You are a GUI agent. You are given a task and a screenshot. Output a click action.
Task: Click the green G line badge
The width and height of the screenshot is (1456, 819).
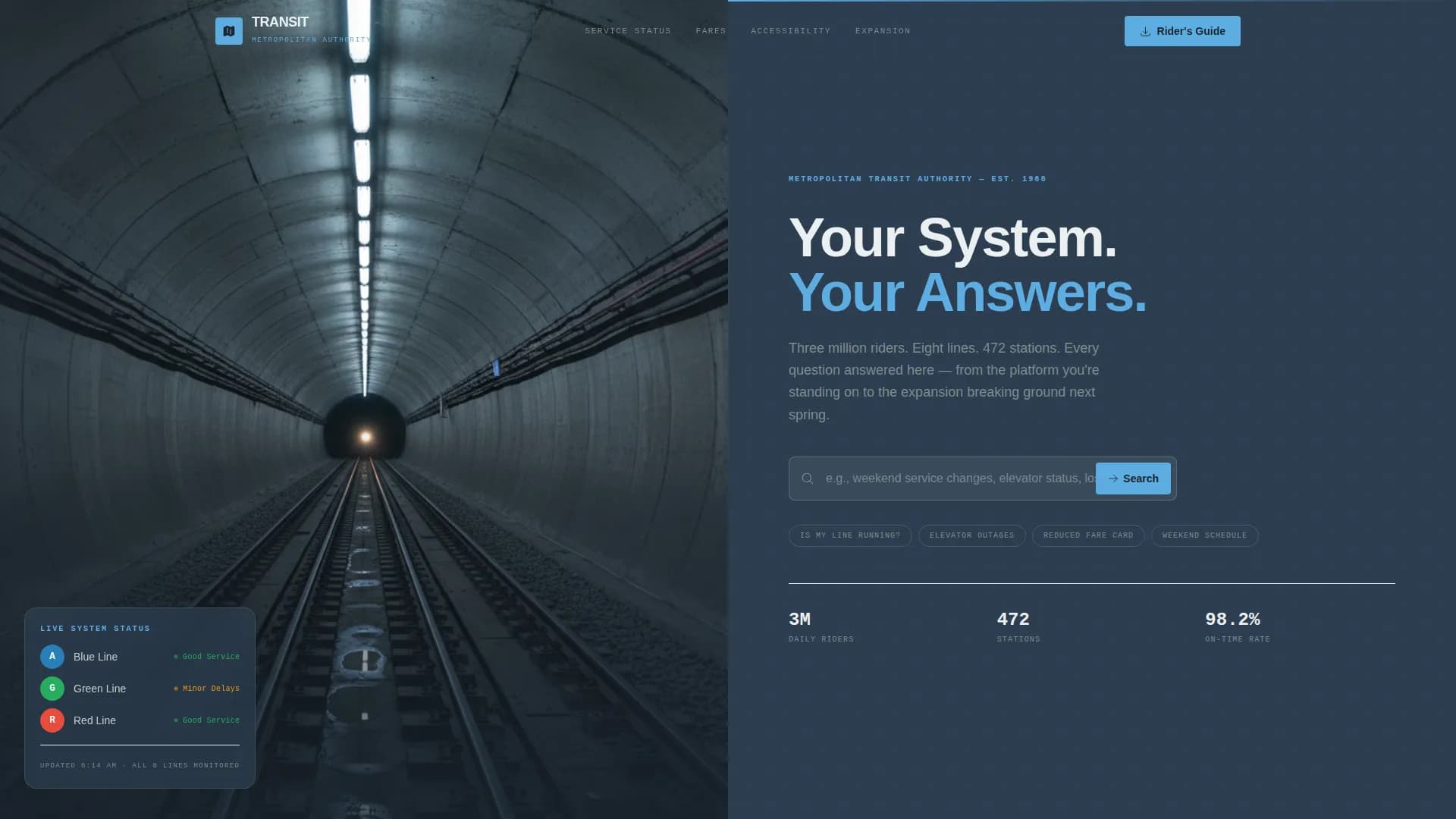tap(52, 689)
